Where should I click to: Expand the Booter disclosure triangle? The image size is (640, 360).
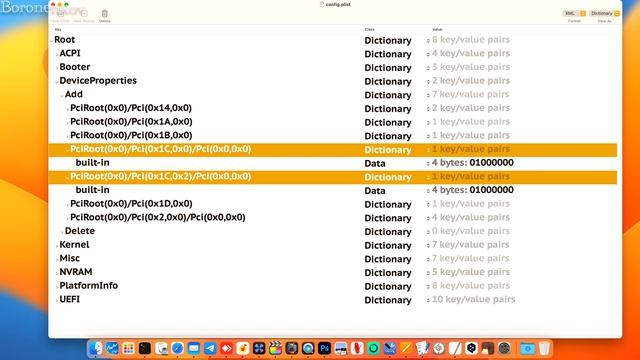[57, 68]
